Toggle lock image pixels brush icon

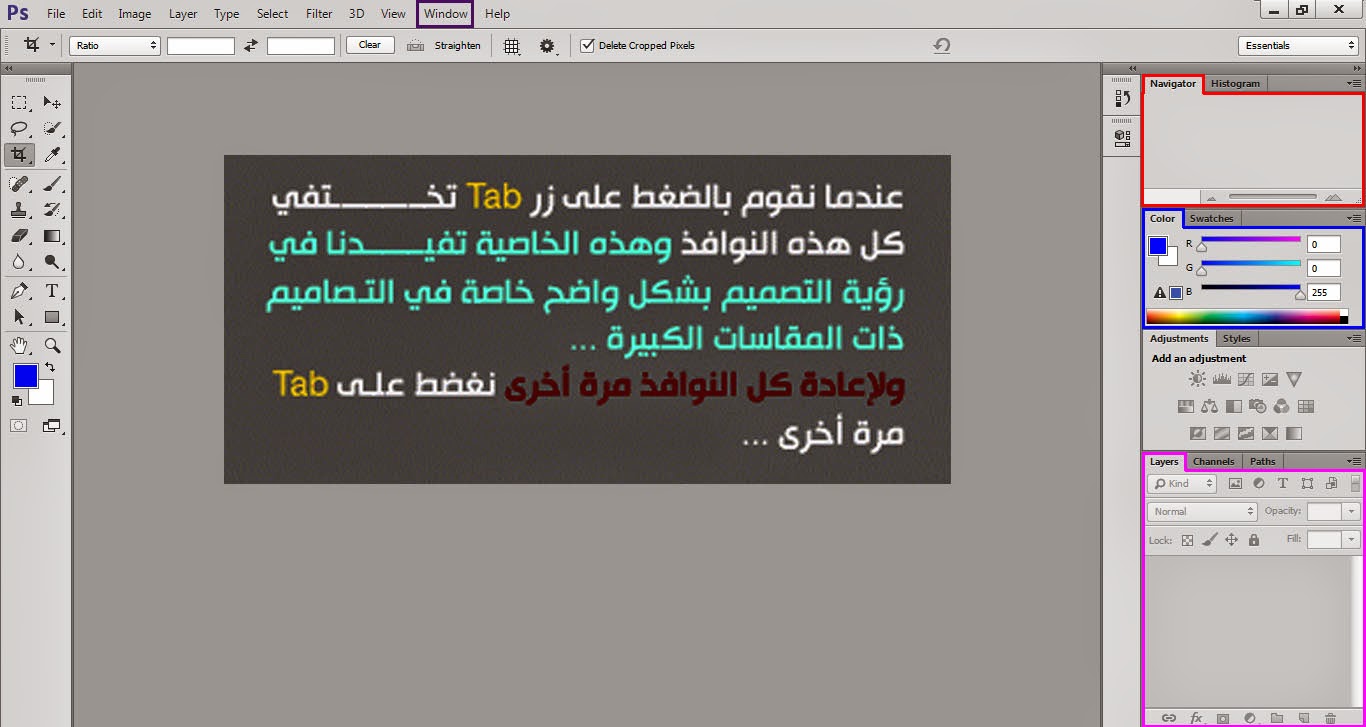(x=1209, y=540)
